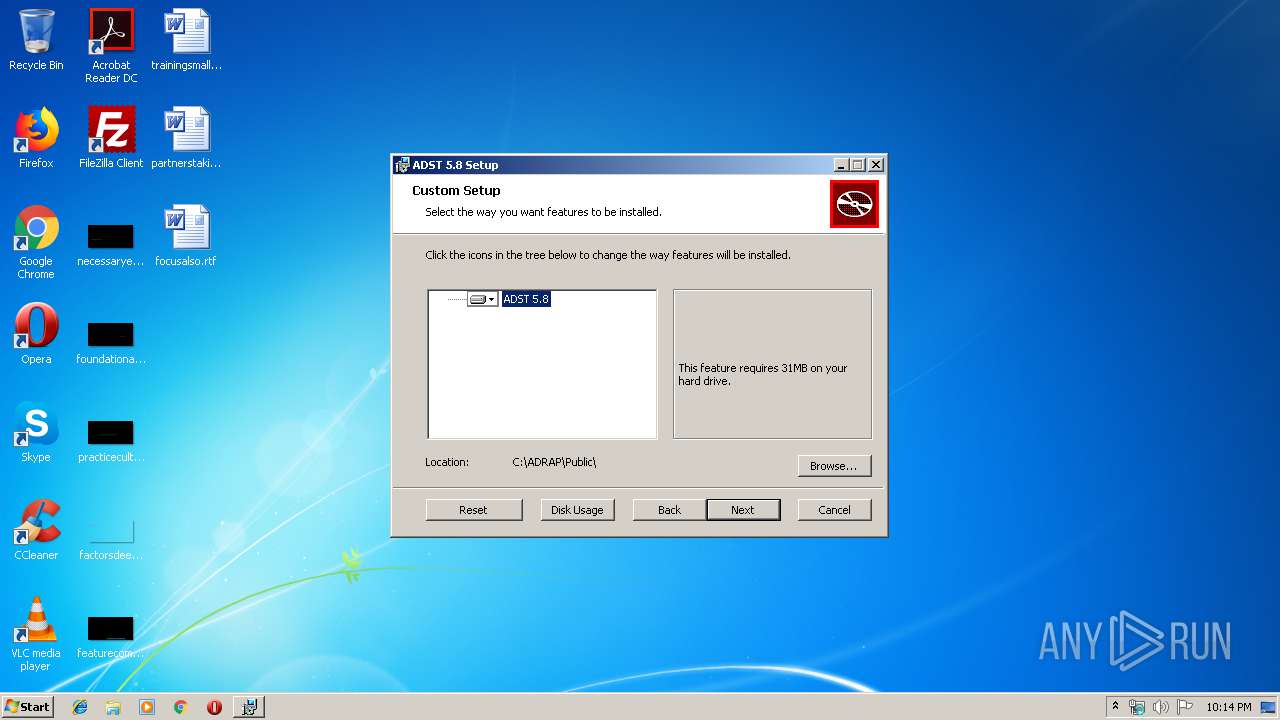Close the ADST 5.8 Setup window
Viewport: 1280px width, 720px height.
[876, 165]
